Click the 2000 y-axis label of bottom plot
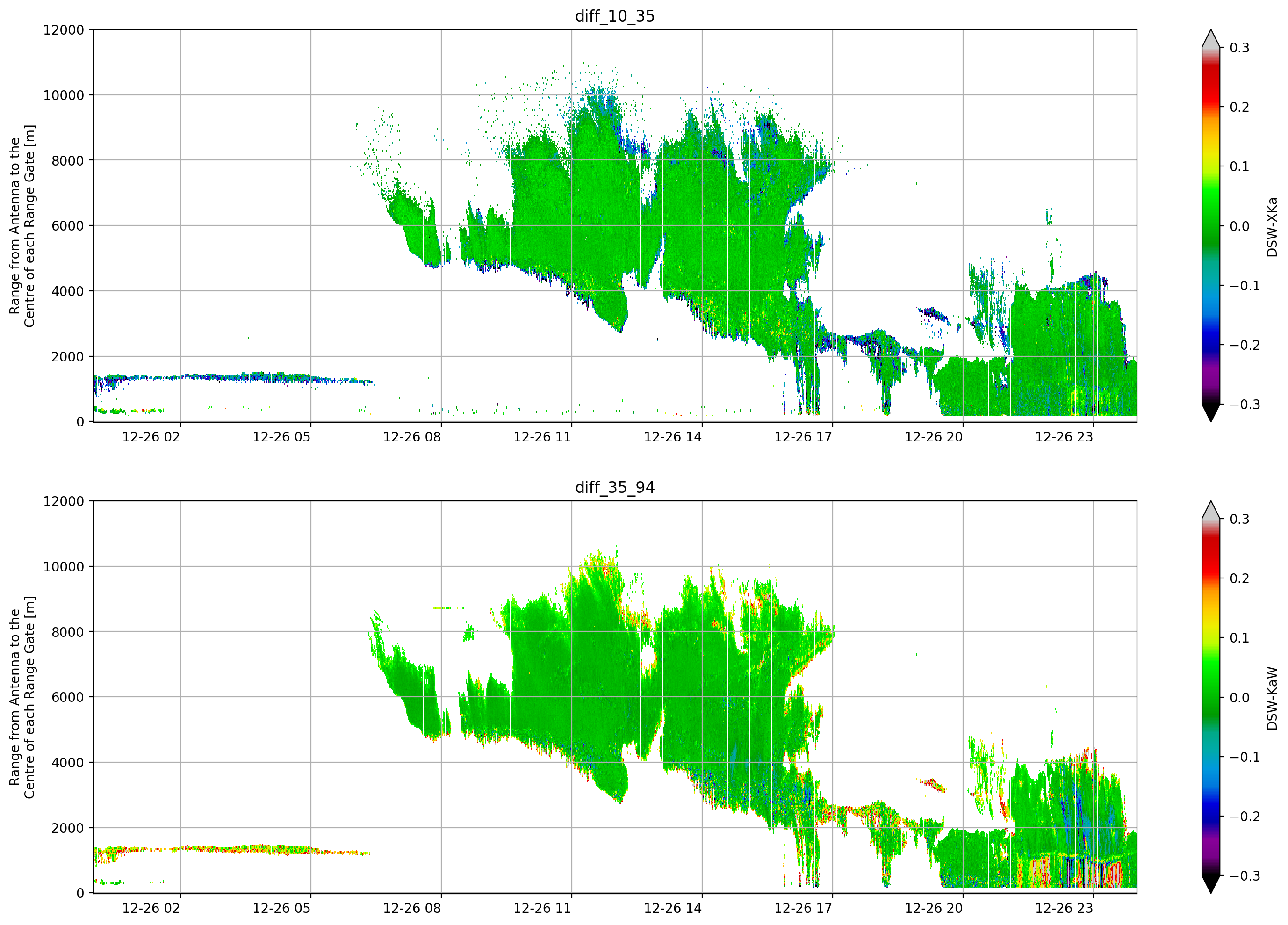Image resolution: width=1288 pixels, height=925 pixels. click(x=68, y=828)
